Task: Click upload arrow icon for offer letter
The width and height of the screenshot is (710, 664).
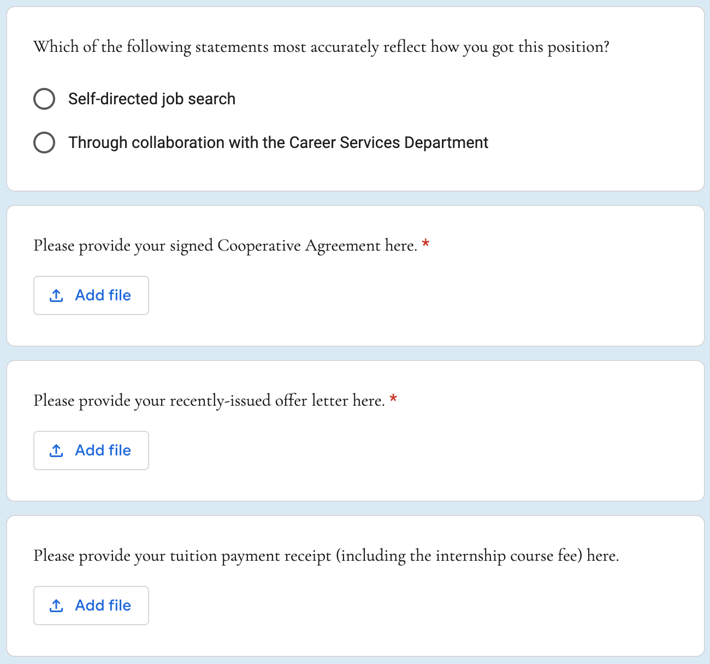Action: [56, 451]
